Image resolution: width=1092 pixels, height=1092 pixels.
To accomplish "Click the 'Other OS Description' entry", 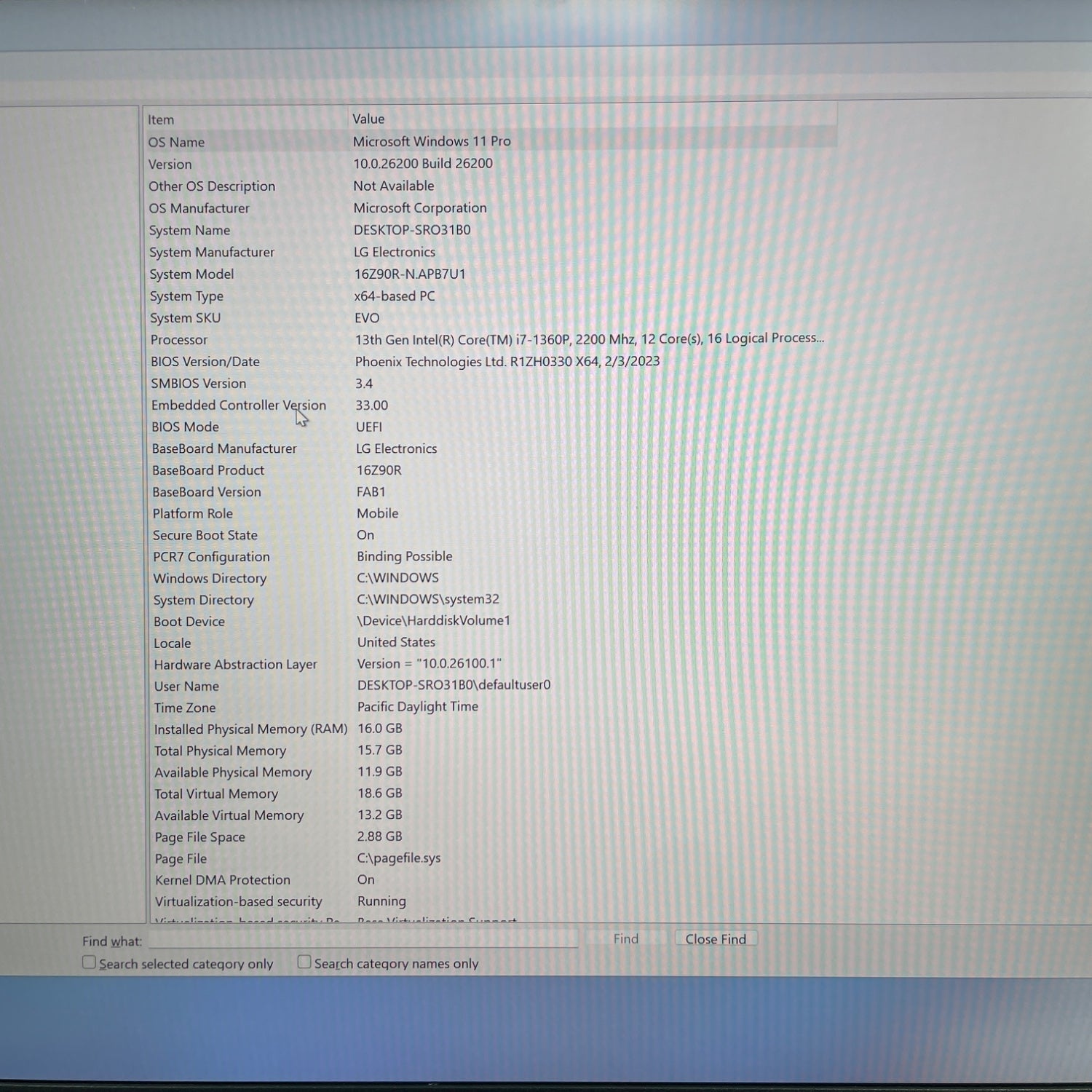I will [x=212, y=186].
